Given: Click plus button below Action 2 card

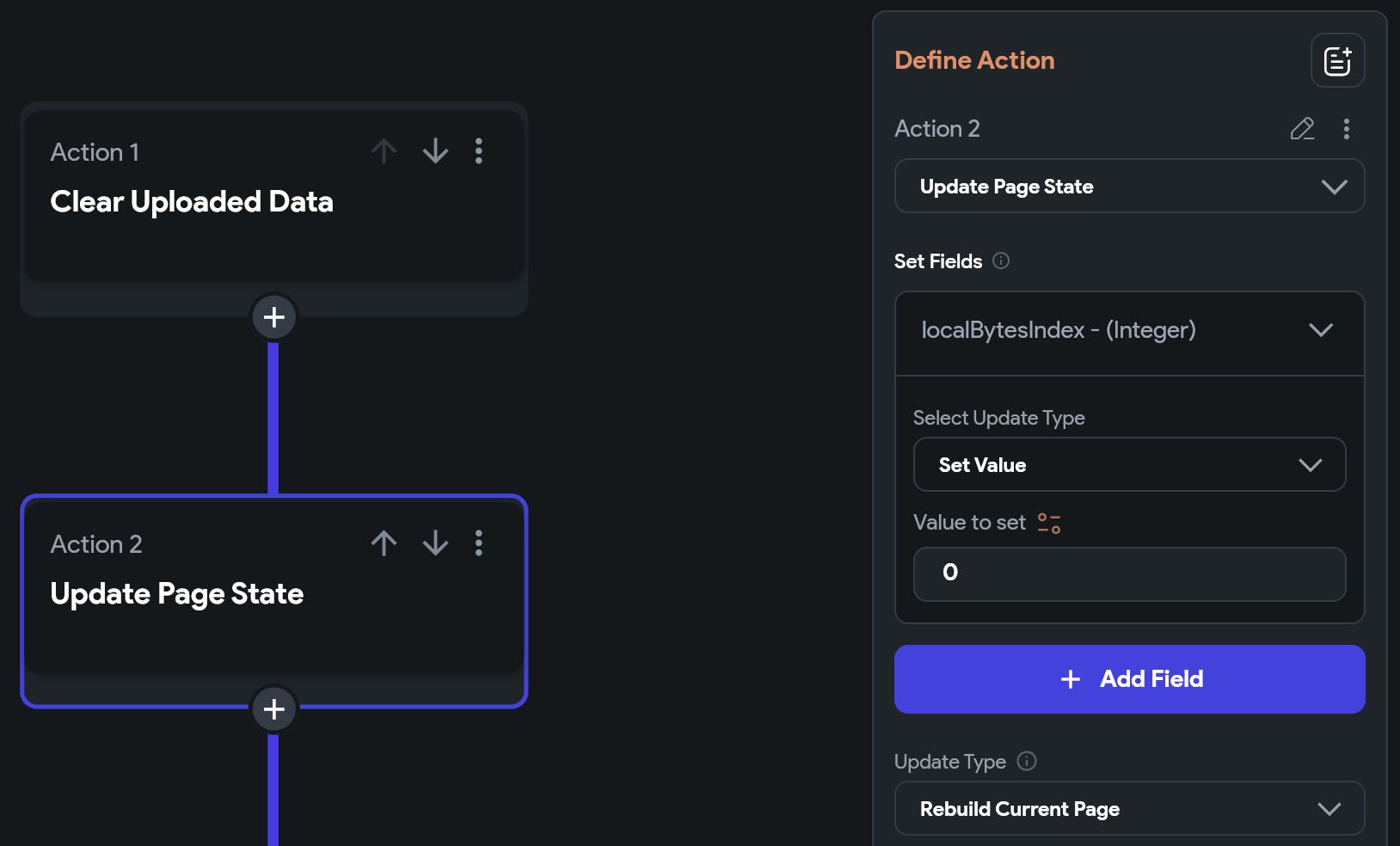Looking at the screenshot, I should pyautogui.click(x=273, y=709).
